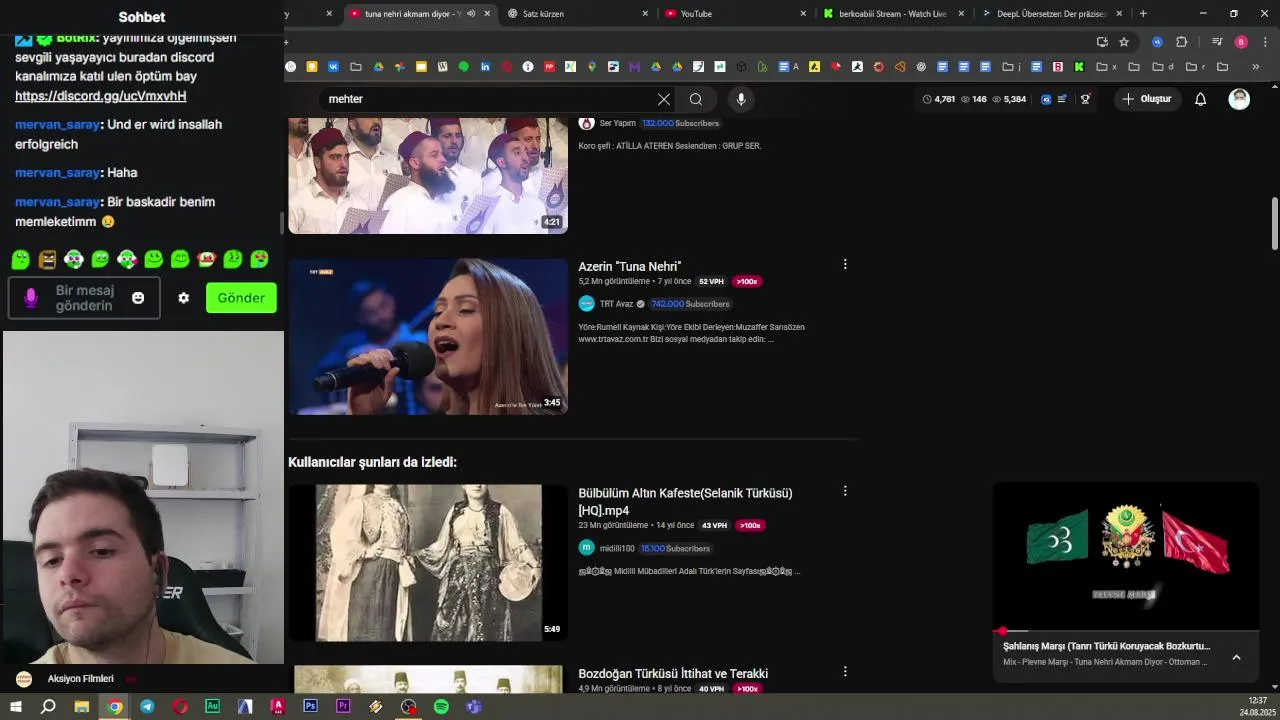Screen dimensions: 1280x720
Task: Open a new browser tab
Action: click(x=1143, y=14)
